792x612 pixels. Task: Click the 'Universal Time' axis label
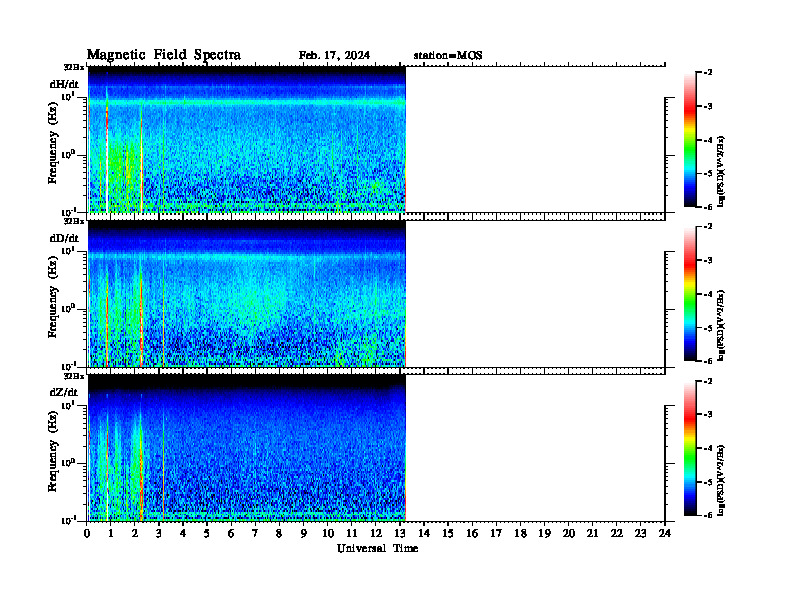coord(377,548)
